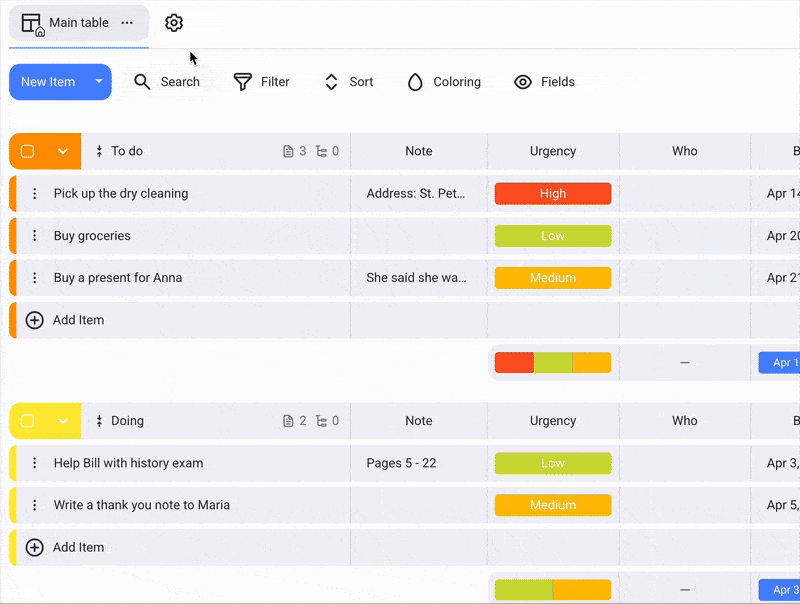Click the Search magnifier icon
Screen dimensions: 800x604
coord(143,82)
